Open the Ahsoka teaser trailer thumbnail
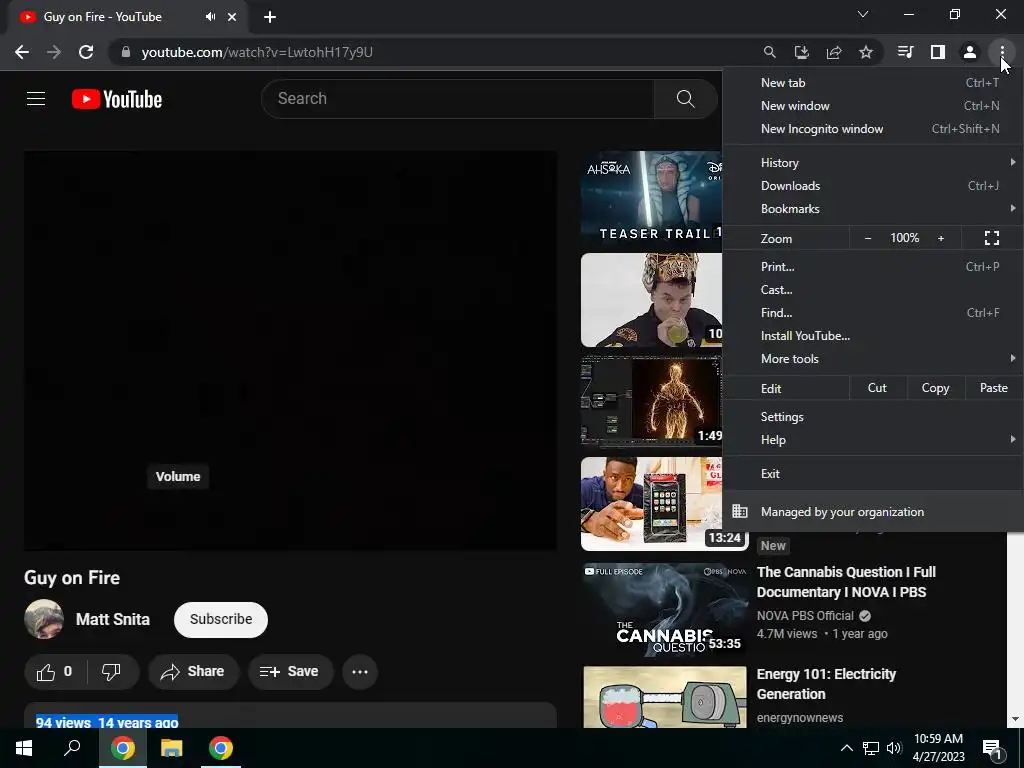This screenshot has width=1024, height=768. pos(652,198)
